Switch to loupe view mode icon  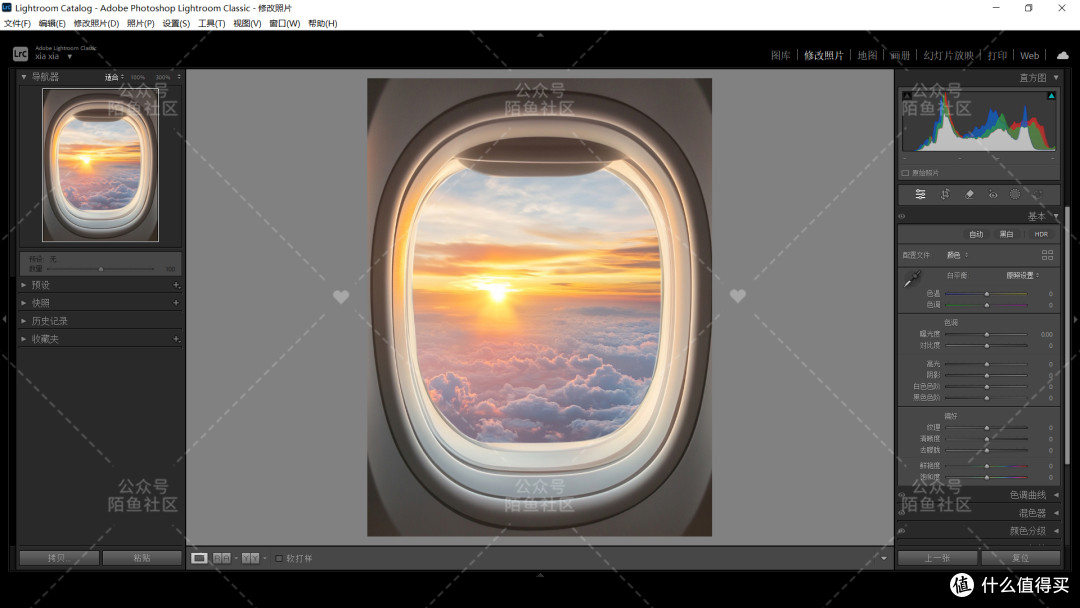tap(199, 558)
